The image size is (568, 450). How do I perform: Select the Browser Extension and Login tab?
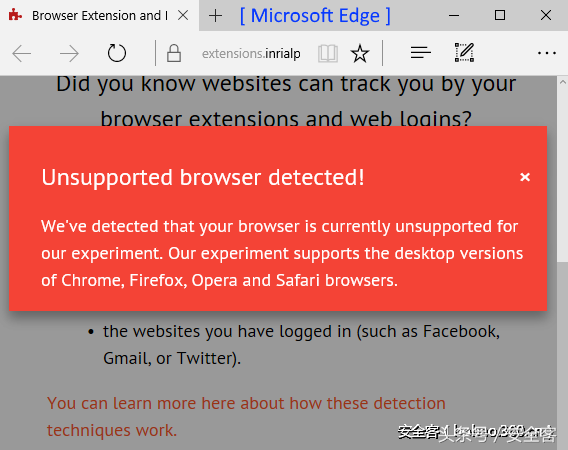[x=99, y=16]
